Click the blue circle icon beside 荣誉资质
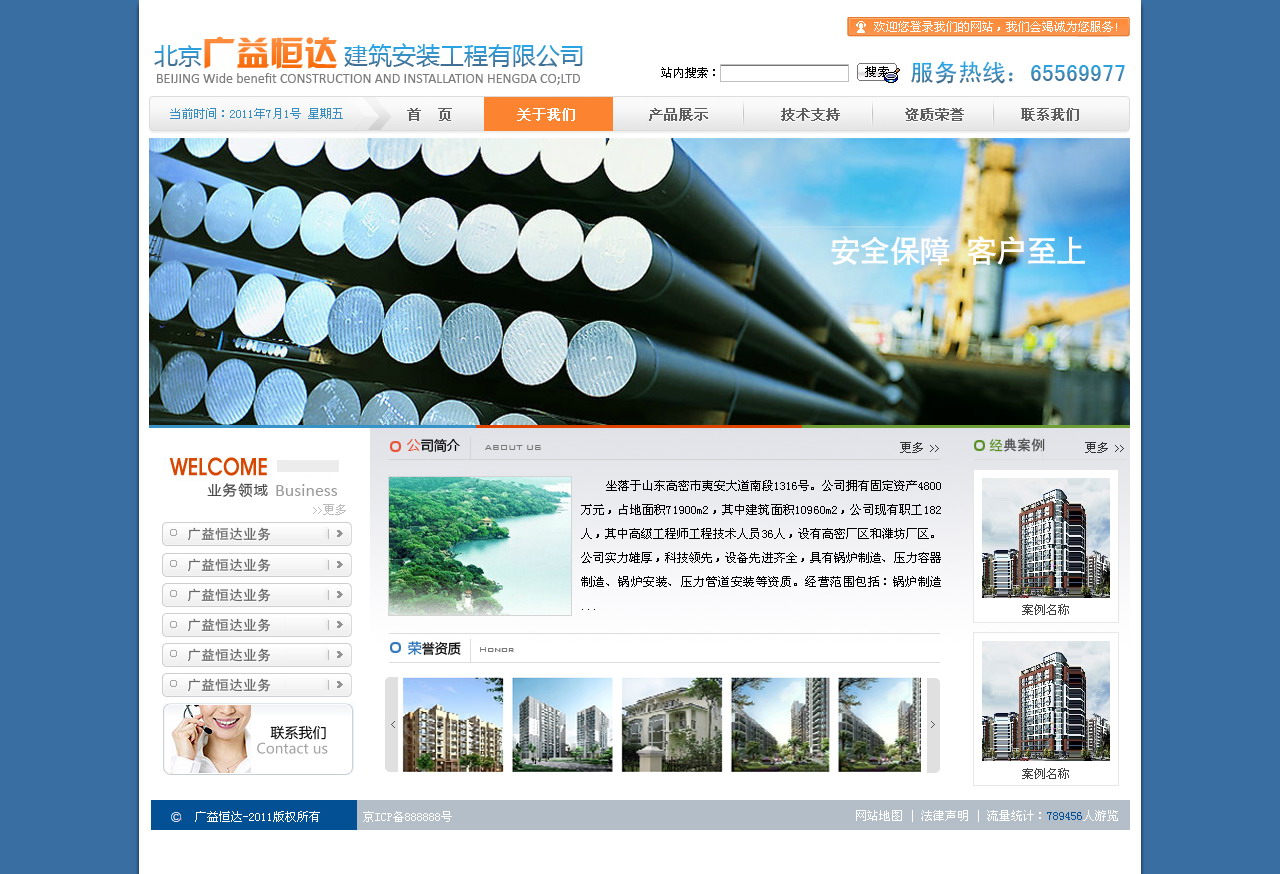 click(x=396, y=648)
